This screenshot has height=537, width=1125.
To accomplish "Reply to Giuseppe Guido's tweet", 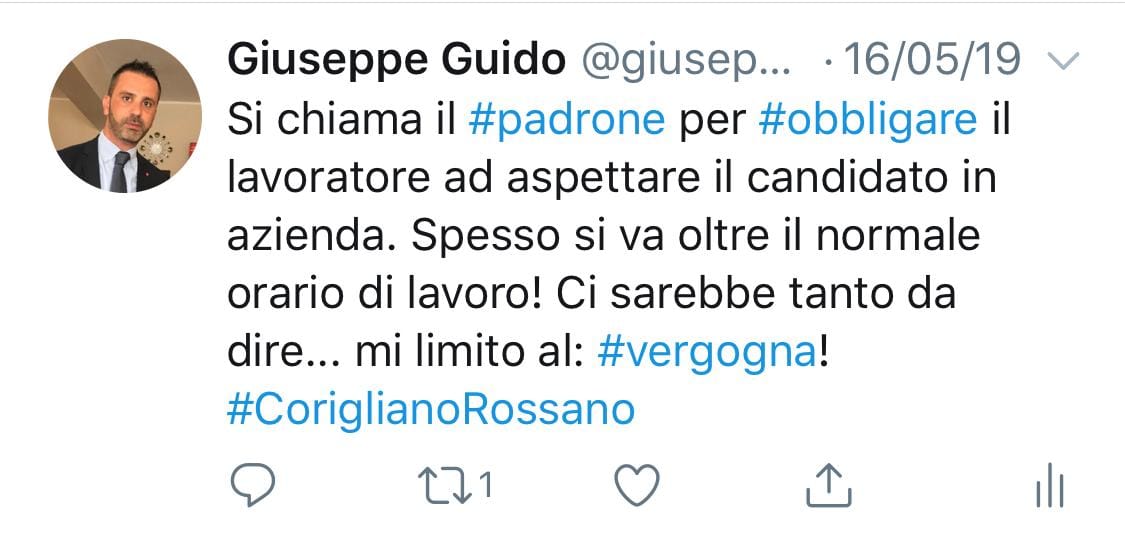I will pyautogui.click(x=253, y=484).
